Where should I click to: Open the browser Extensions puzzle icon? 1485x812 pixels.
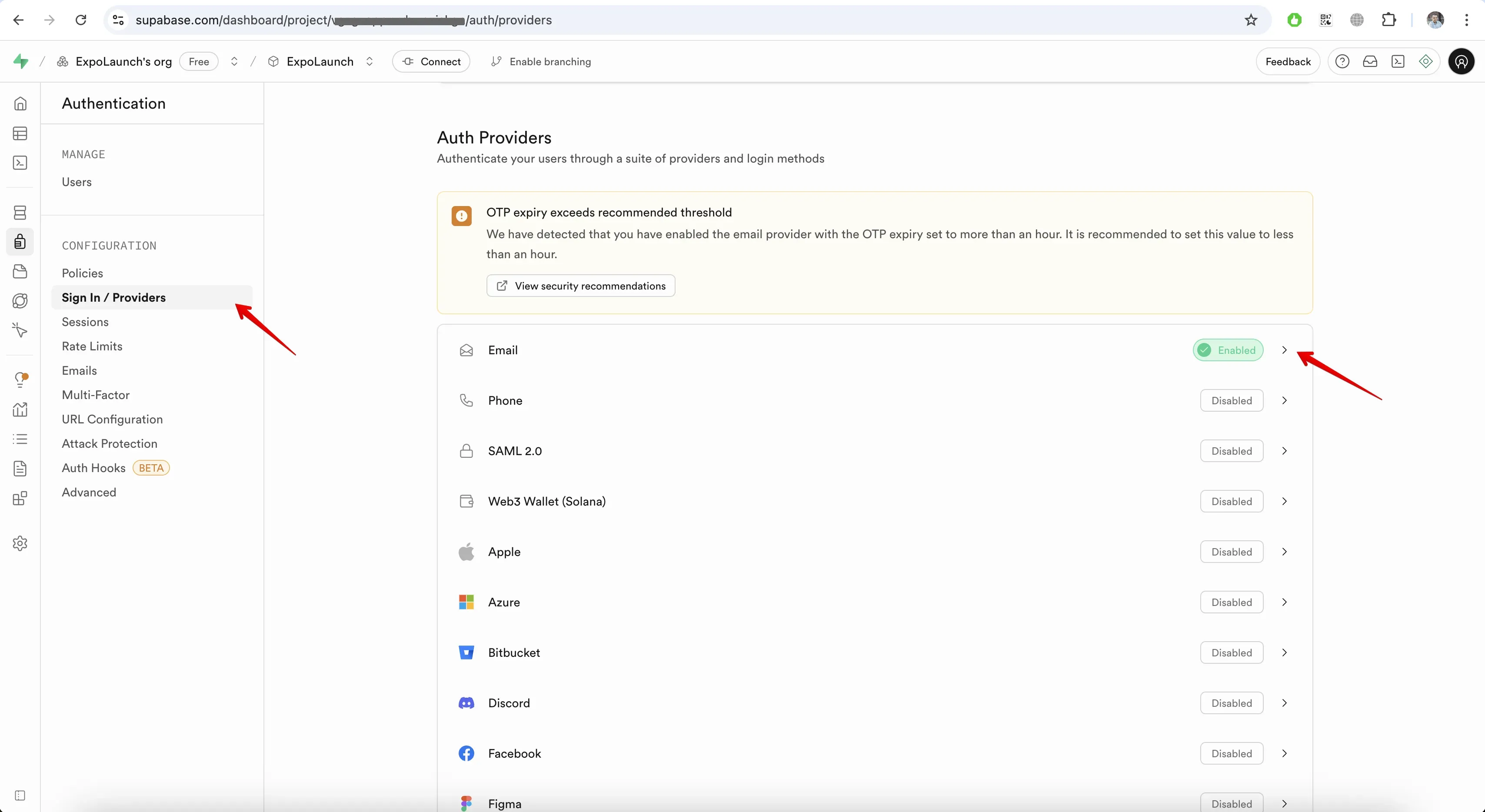(x=1389, y=20)
